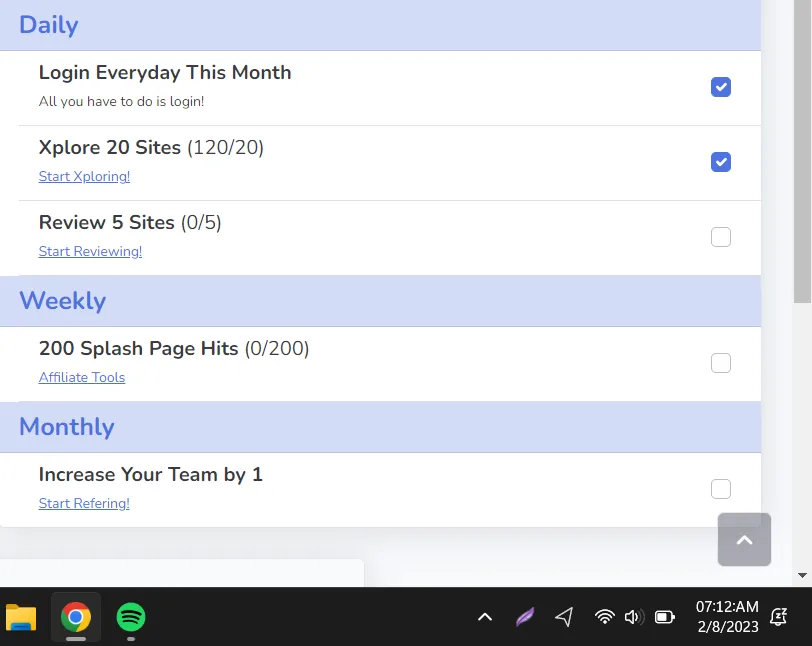Expand the hidden system tray icons
Viewport: 812px width, 646px height.
point(485,617)
